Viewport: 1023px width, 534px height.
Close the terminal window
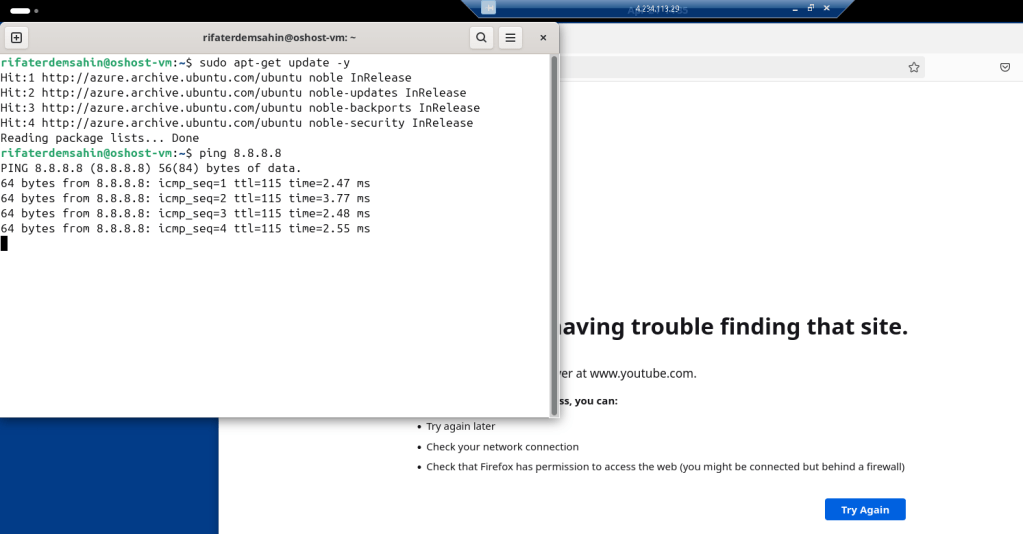[x=543, y=38]
